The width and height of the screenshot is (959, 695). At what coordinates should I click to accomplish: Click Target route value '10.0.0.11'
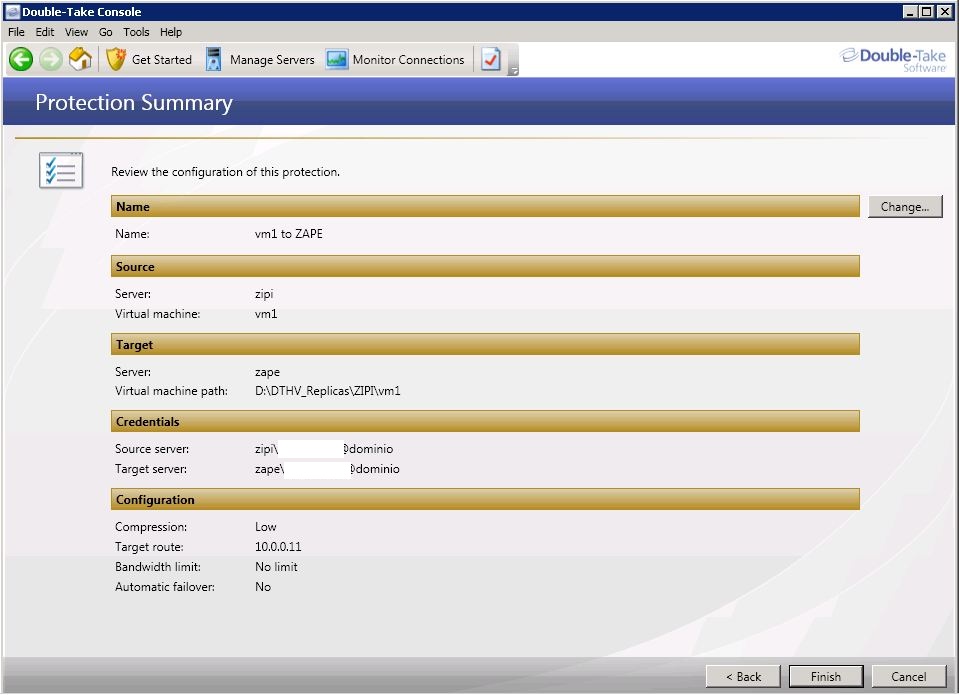click(x=278, y=547)
